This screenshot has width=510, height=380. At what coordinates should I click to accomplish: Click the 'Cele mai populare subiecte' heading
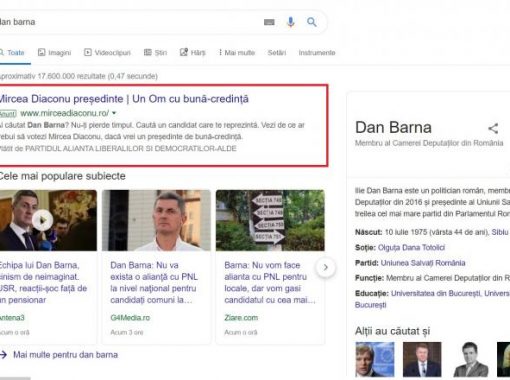[62, 176]
